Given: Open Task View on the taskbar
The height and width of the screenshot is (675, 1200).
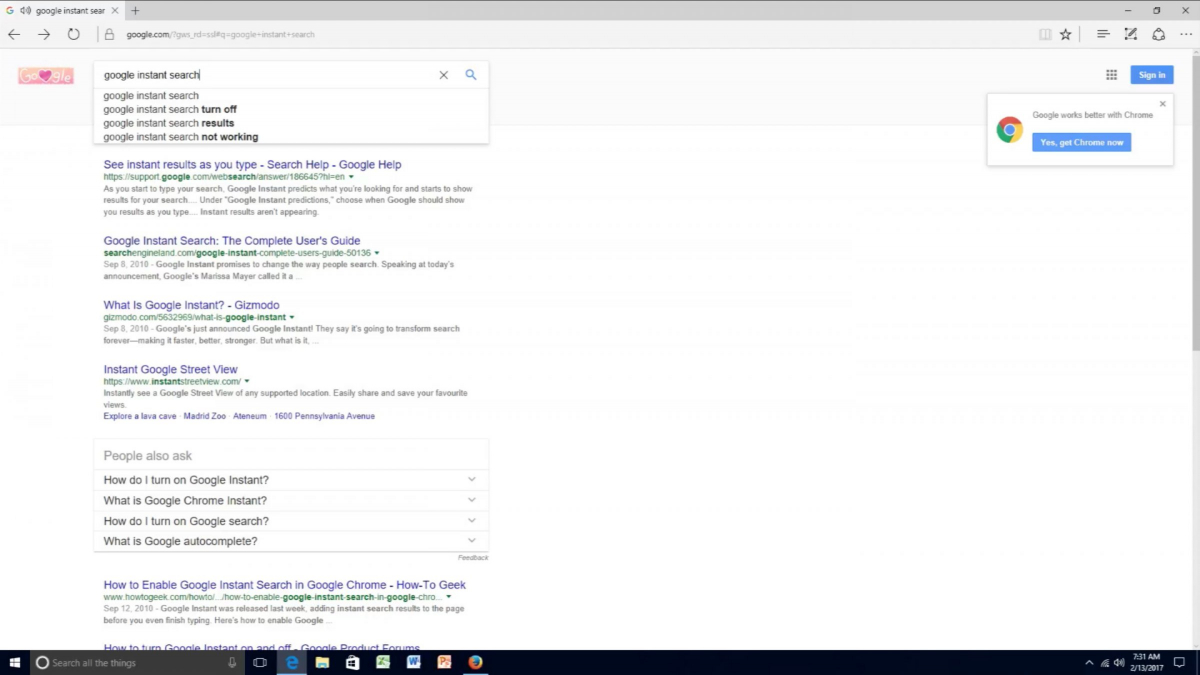Looking at the screenshot, I should (x=259, y=662).
